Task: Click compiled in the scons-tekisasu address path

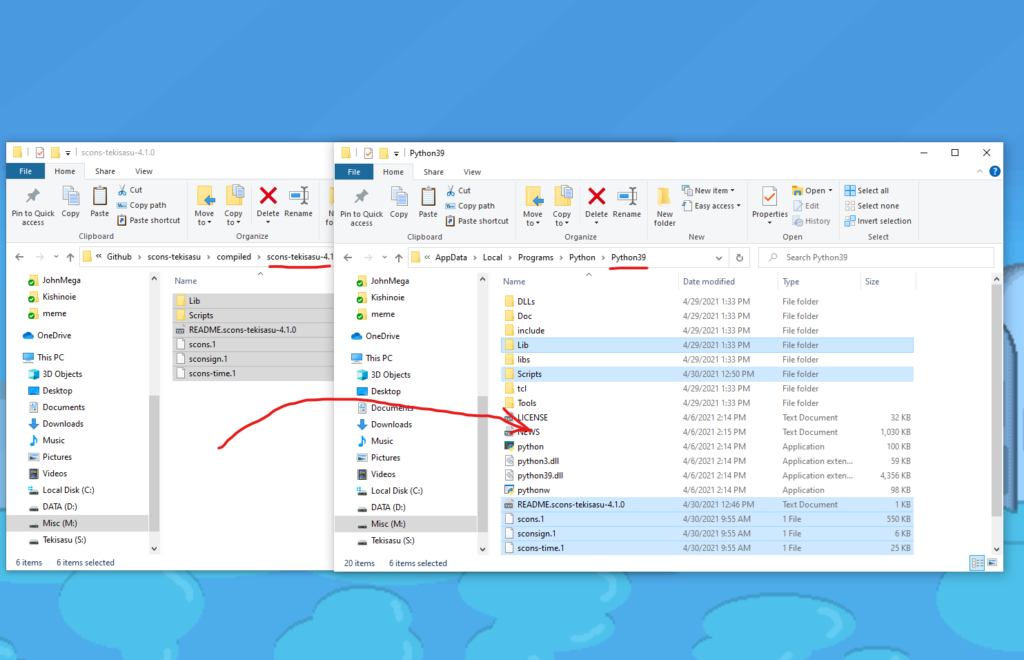Action: pos(234,257)
